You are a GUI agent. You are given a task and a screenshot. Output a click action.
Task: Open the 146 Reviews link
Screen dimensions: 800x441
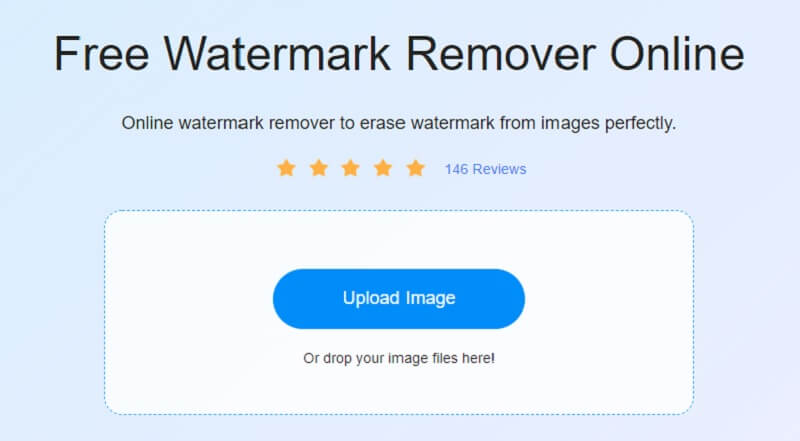[485, 169]
